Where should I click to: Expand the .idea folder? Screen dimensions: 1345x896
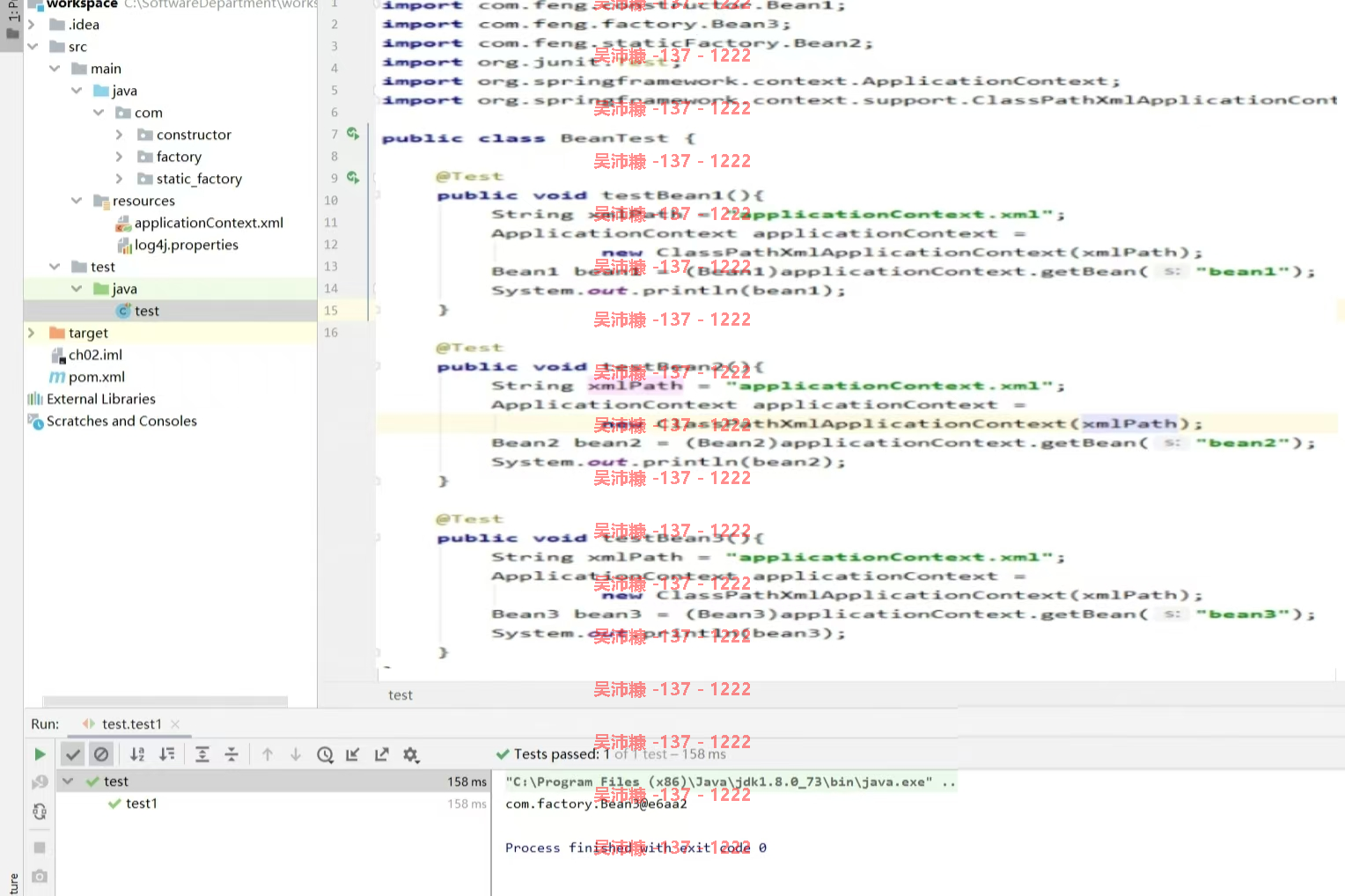click(x=32, y=25)
